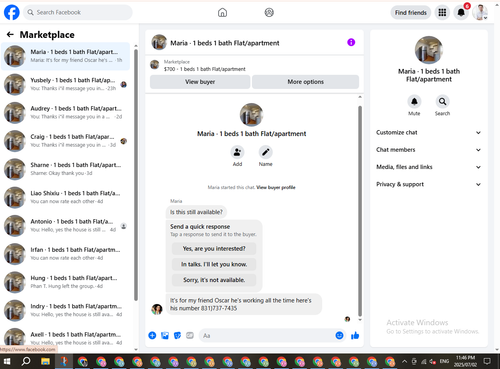Click the back arrow beside Marketplace

[x=10, y=34]
